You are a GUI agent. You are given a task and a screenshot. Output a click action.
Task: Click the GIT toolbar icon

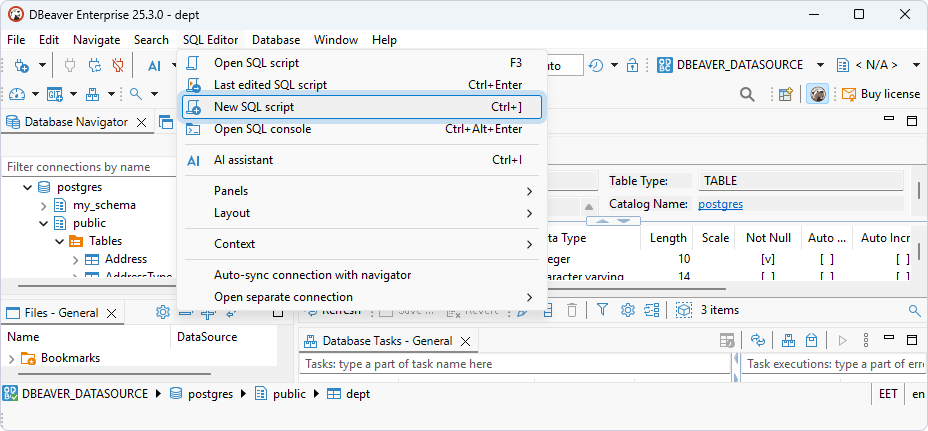coord(54,94)
